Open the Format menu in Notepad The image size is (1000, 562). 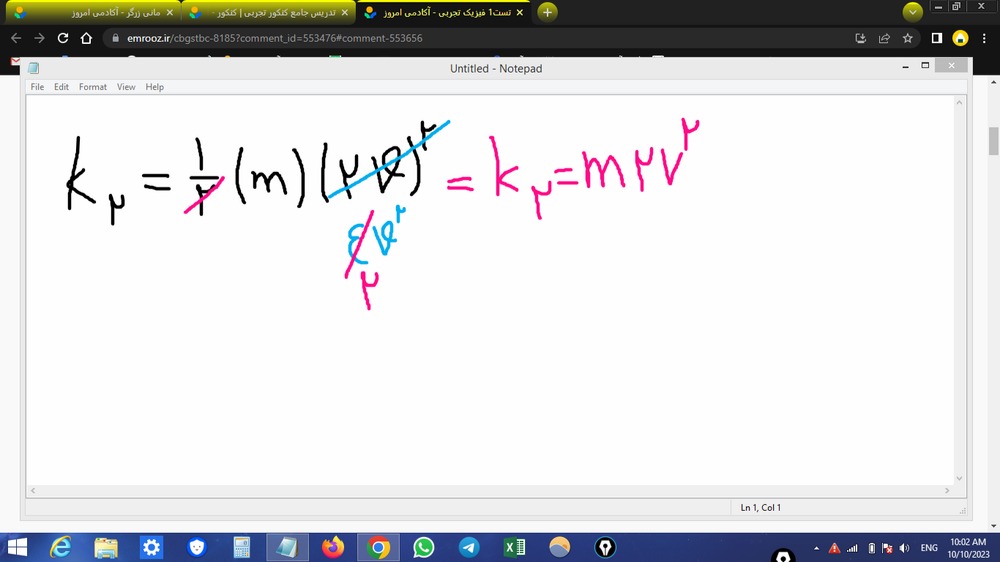(x=92, y=87)
